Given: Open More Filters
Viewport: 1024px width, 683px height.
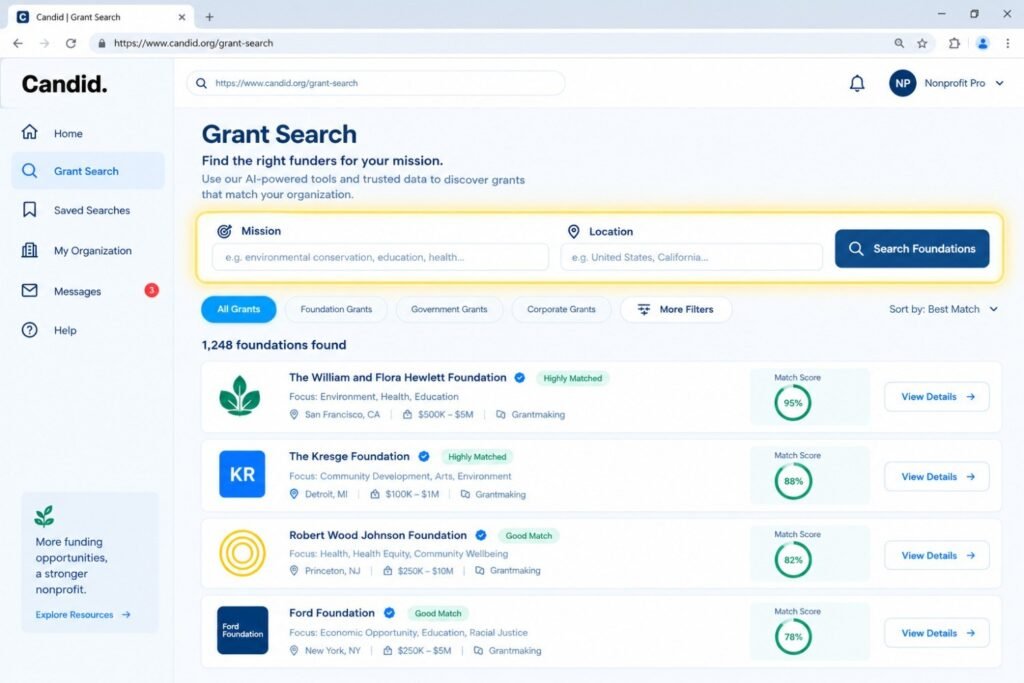Looking at the screenshot, I should coord(676,310).
